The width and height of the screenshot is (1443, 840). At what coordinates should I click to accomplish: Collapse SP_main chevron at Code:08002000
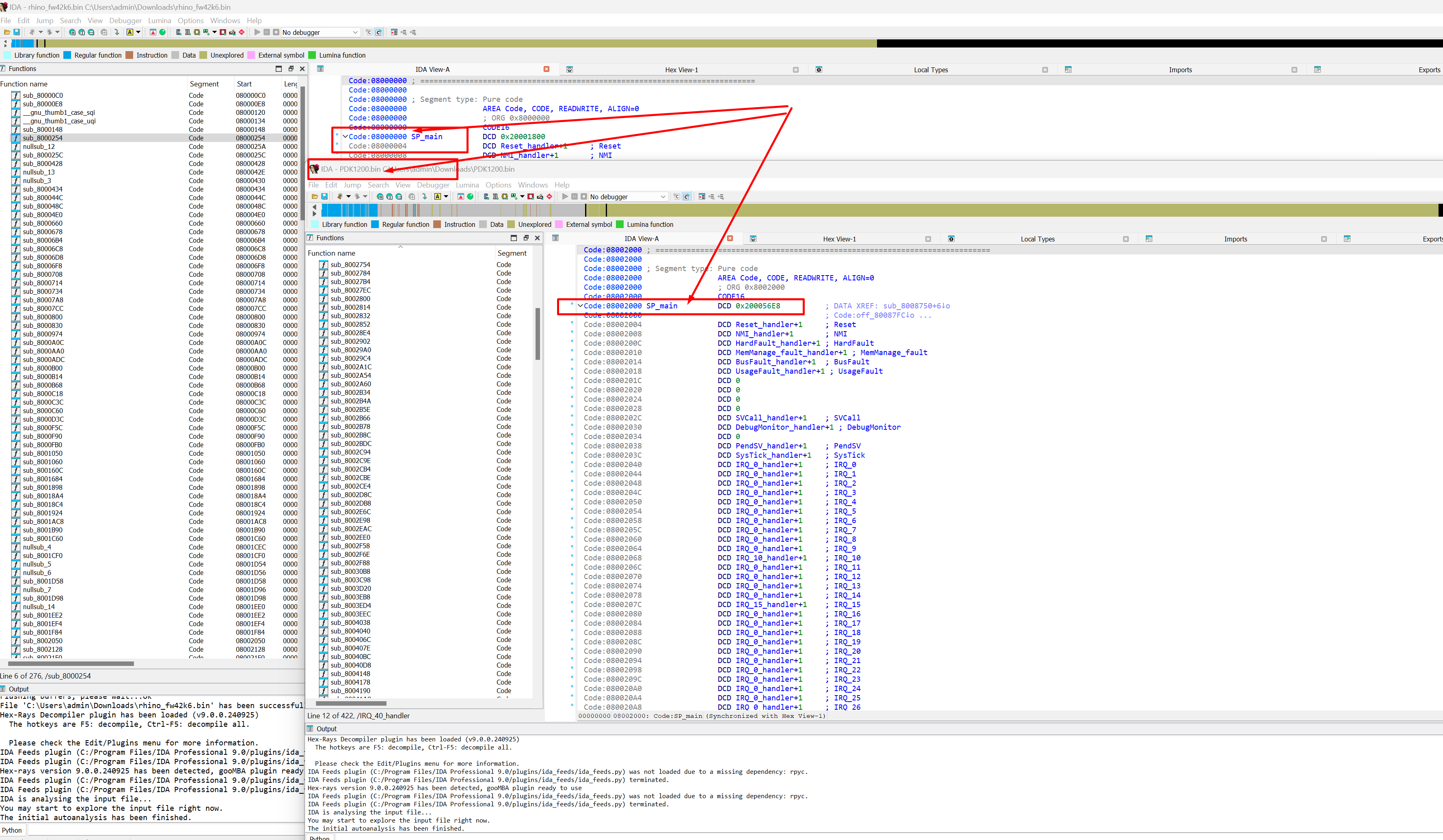(580, 306)
